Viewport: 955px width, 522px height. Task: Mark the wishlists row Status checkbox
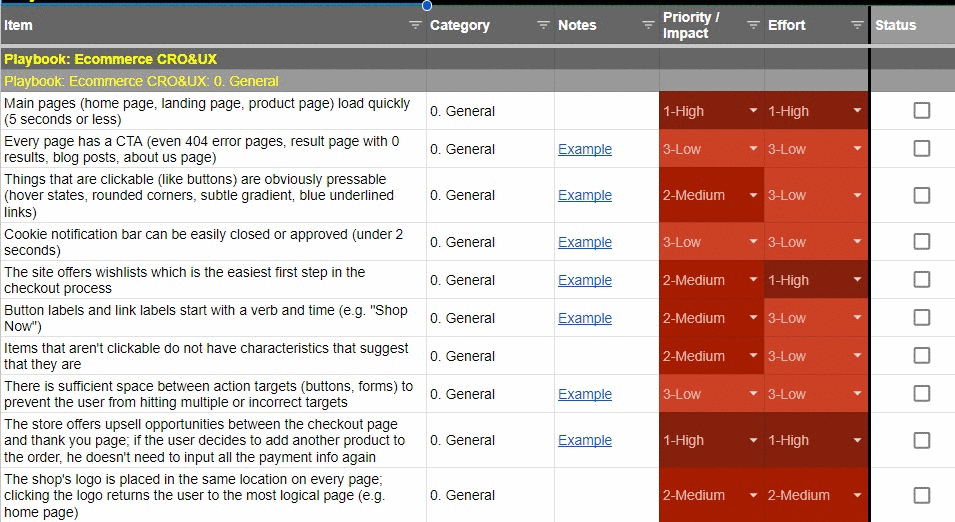point(922,280)
